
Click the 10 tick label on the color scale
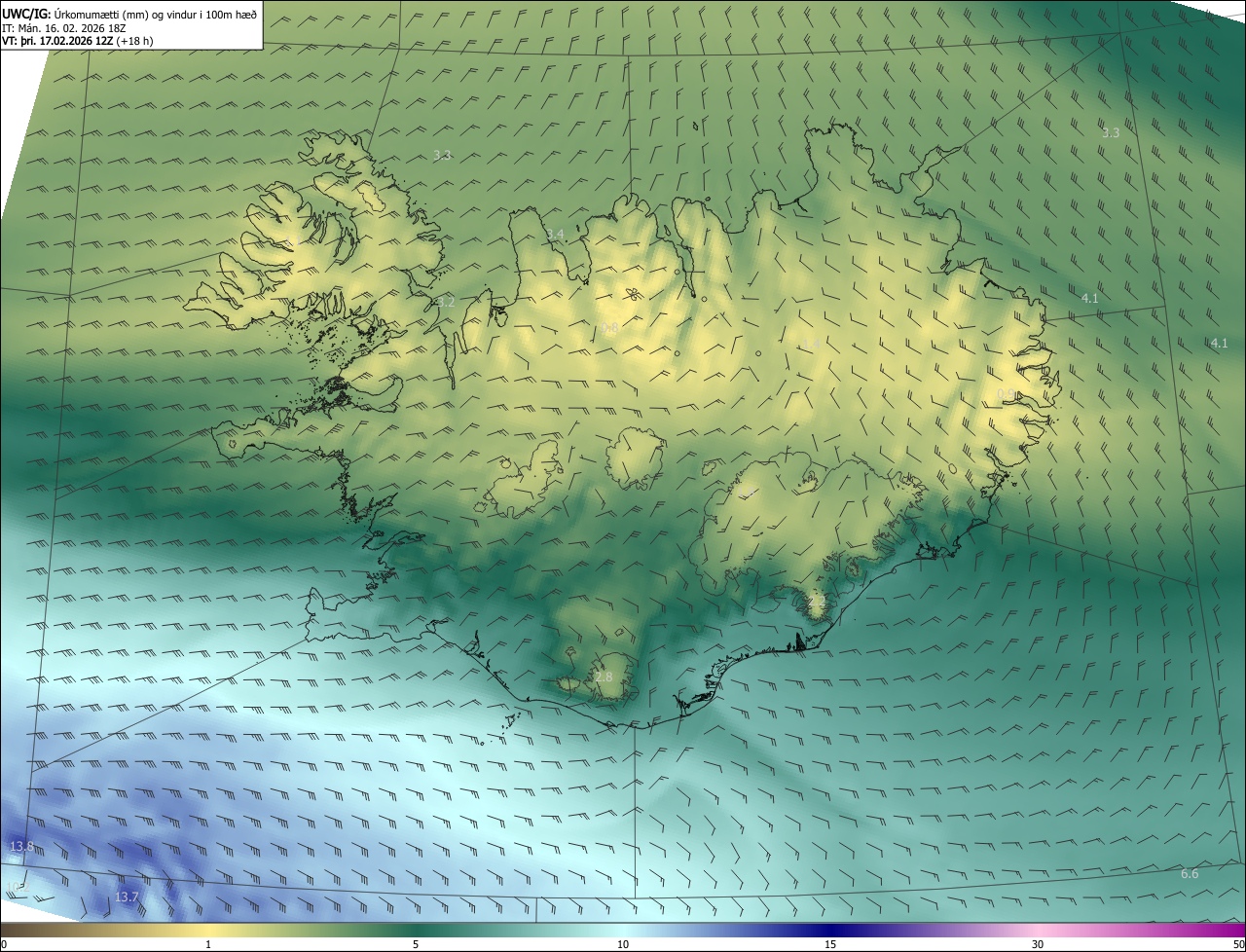623,944
